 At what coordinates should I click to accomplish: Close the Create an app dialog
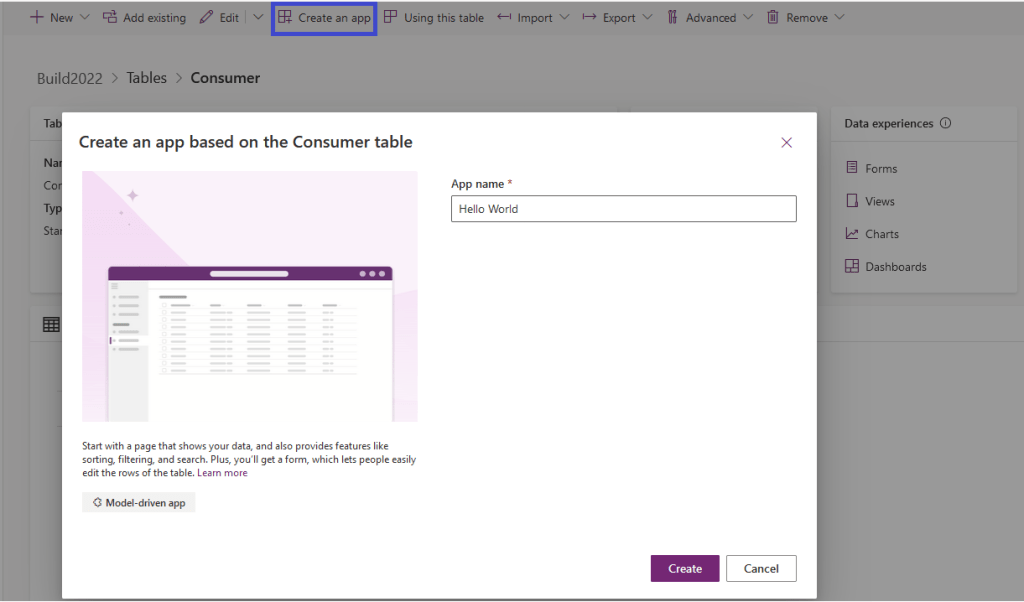click(x=786, y=143)
